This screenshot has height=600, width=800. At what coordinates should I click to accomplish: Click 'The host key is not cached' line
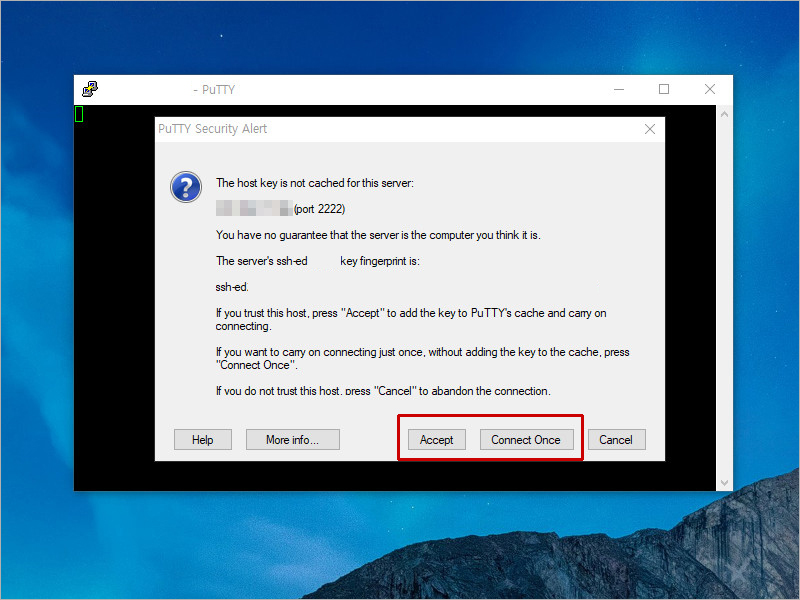315,183
